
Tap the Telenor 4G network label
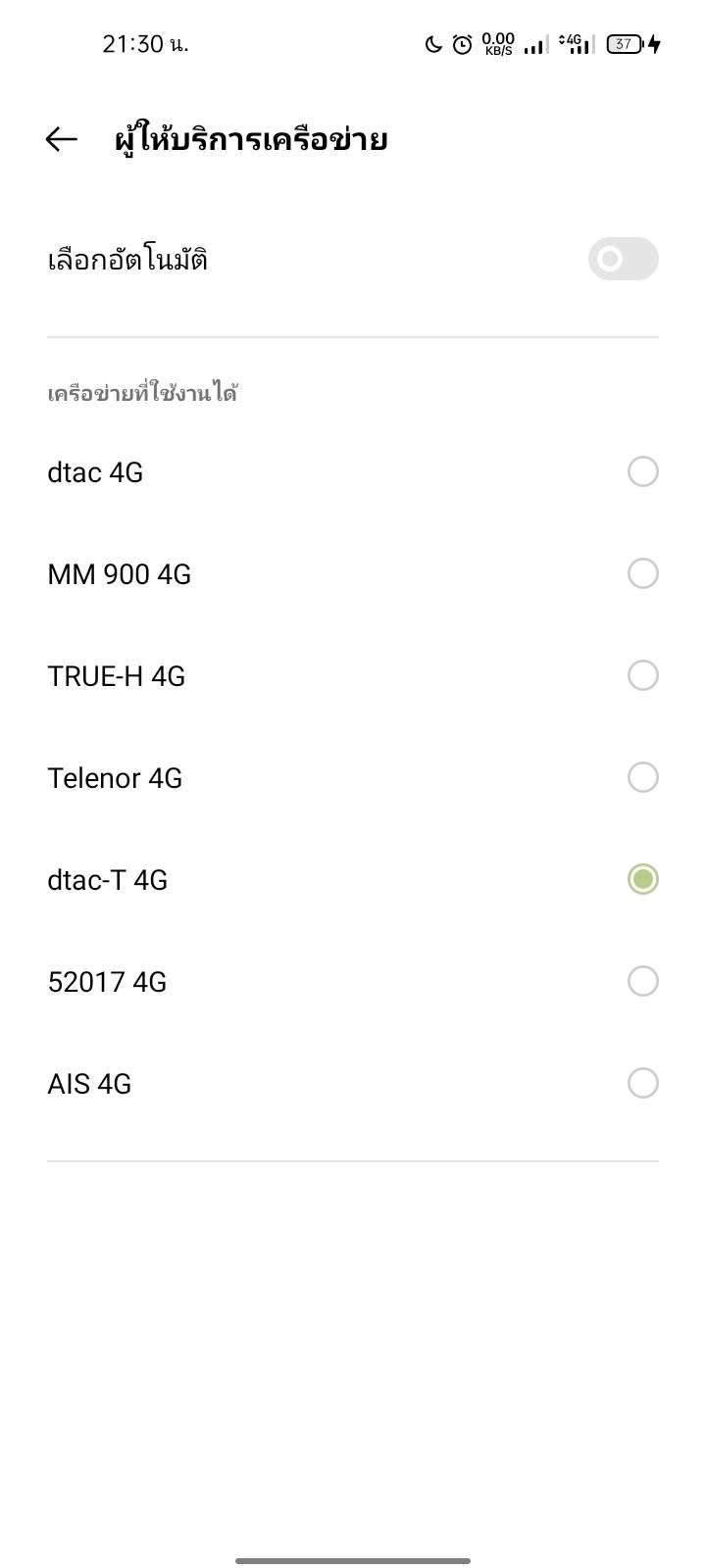tap(115, 778)
